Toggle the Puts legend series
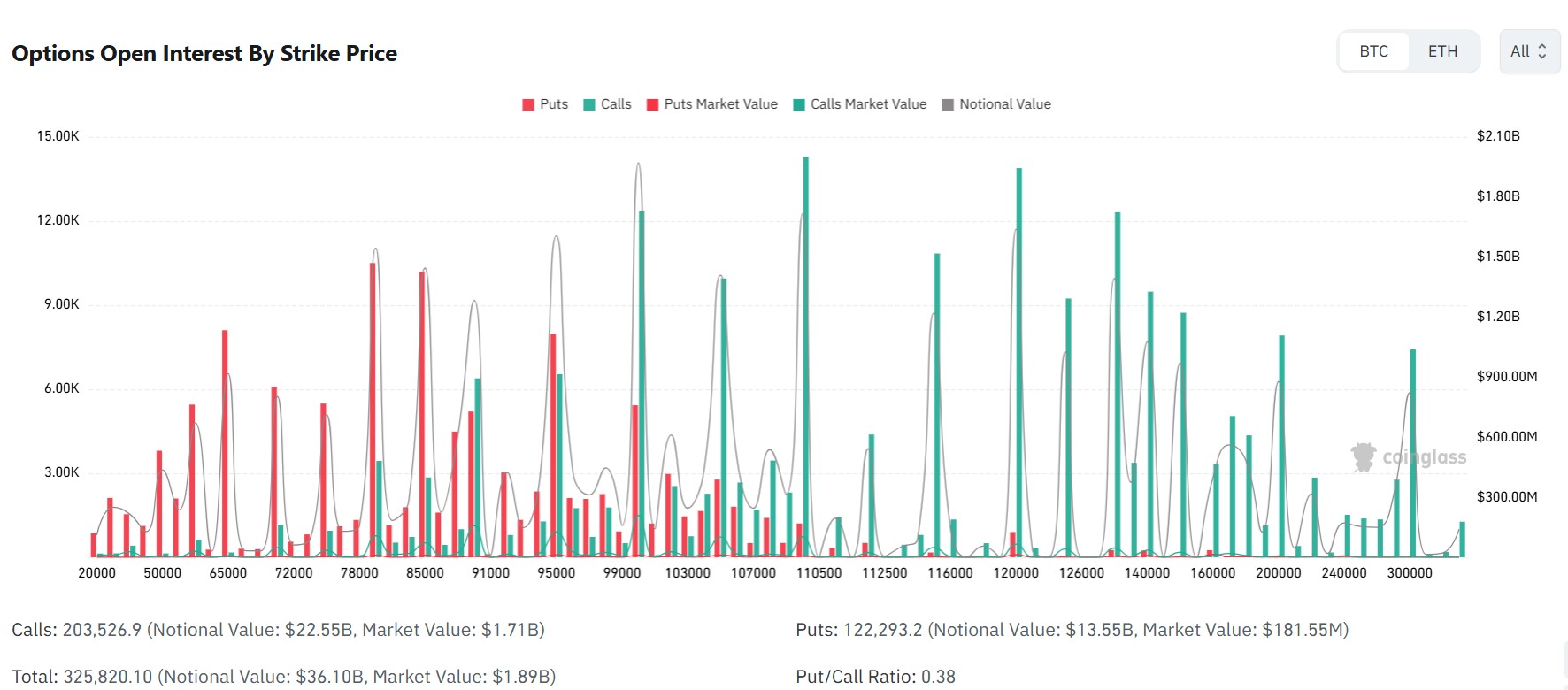1568x690 pixels. (x=545, y=104)
